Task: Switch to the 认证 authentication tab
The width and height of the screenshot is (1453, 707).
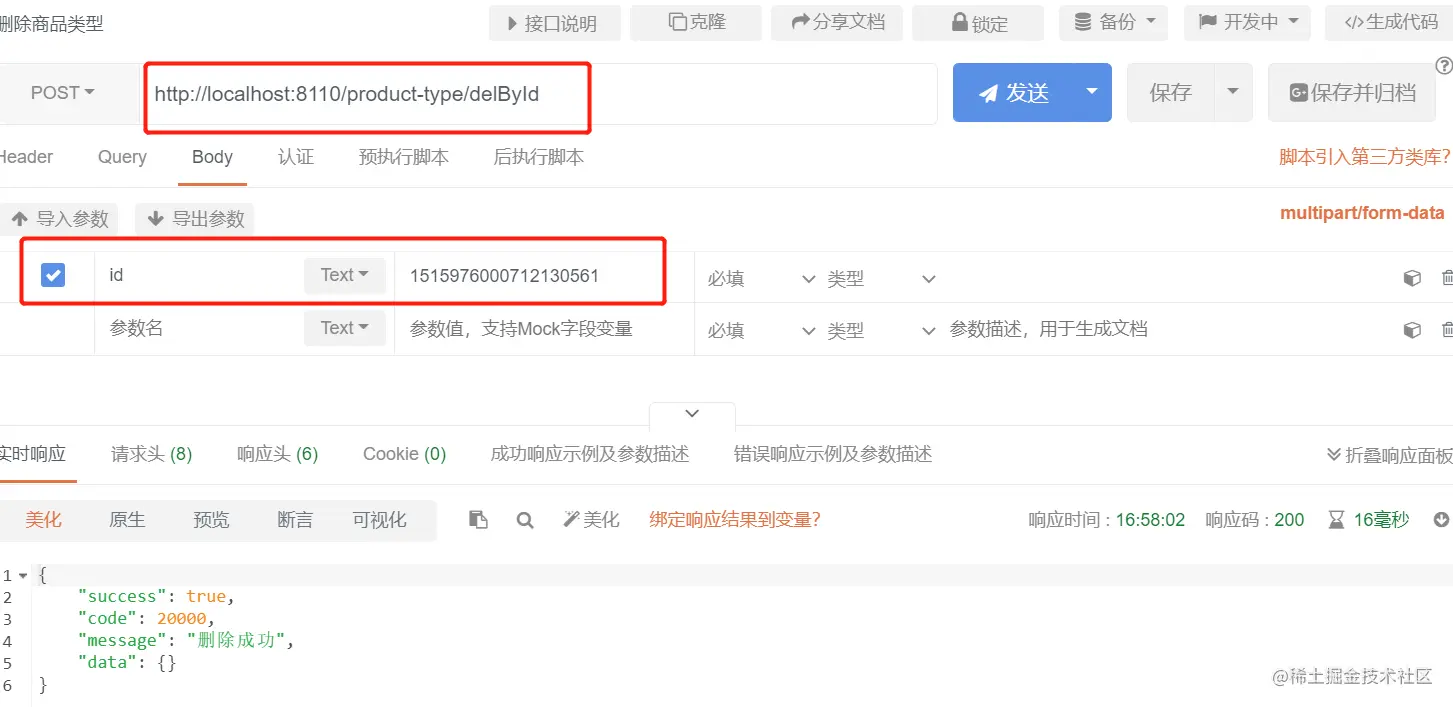Action: [x=296, y=157]
